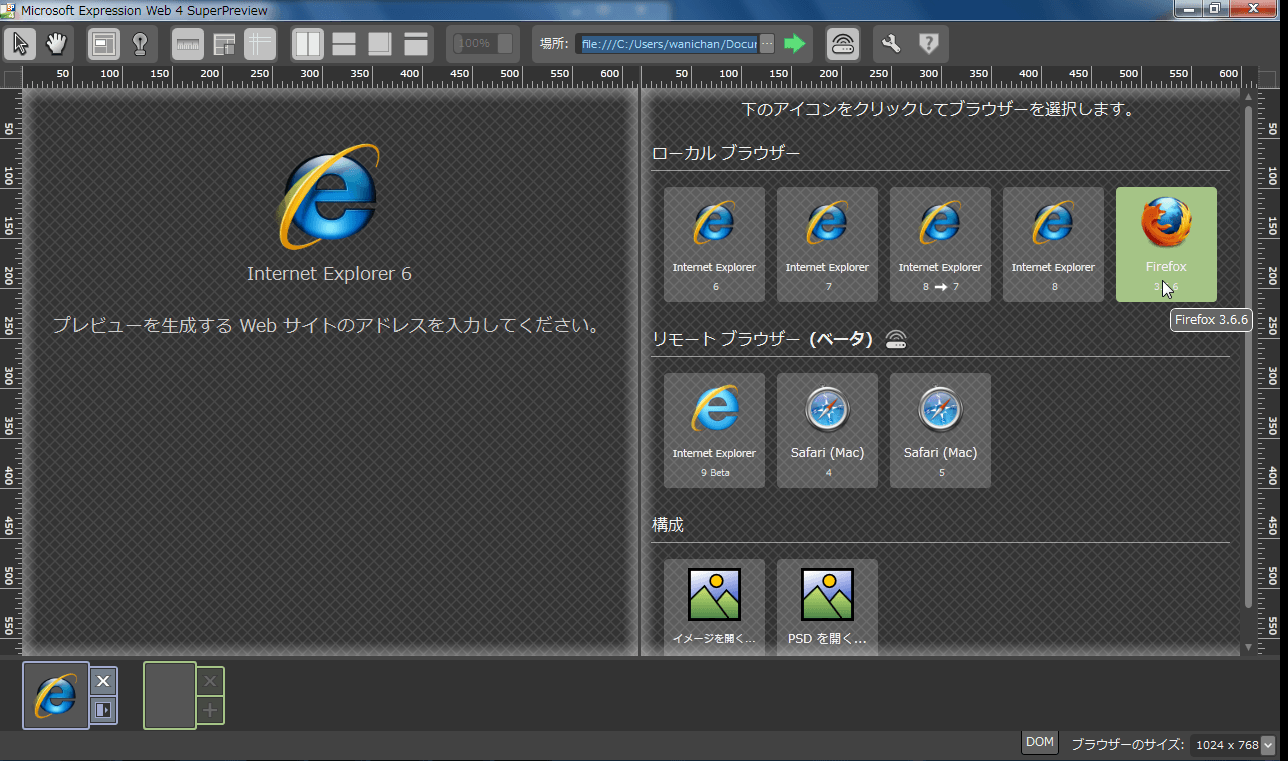Click the wrench options icon
This screenshot has width=1288, height=761.
click(891, 44)
